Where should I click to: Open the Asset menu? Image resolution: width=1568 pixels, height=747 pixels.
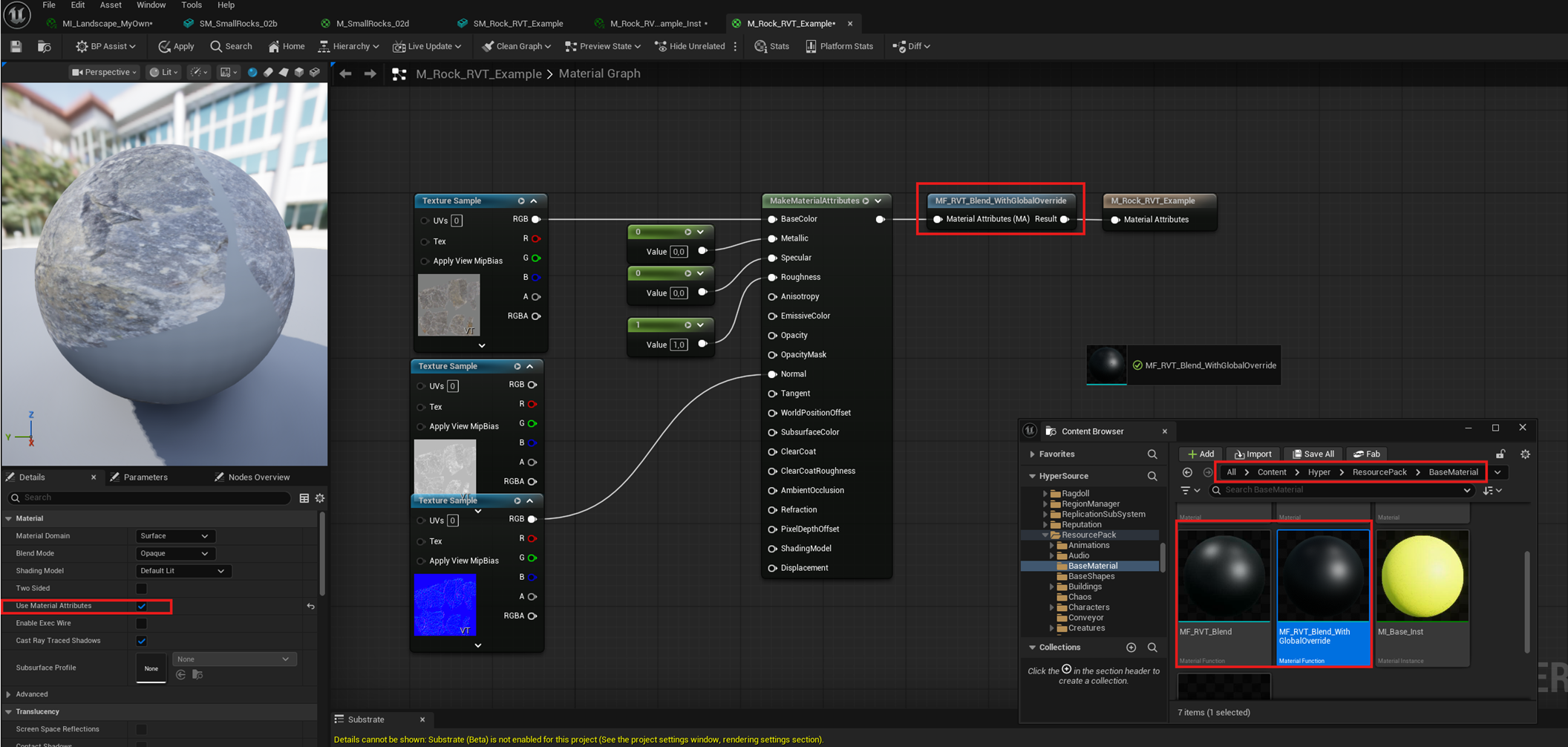point(111,5)
